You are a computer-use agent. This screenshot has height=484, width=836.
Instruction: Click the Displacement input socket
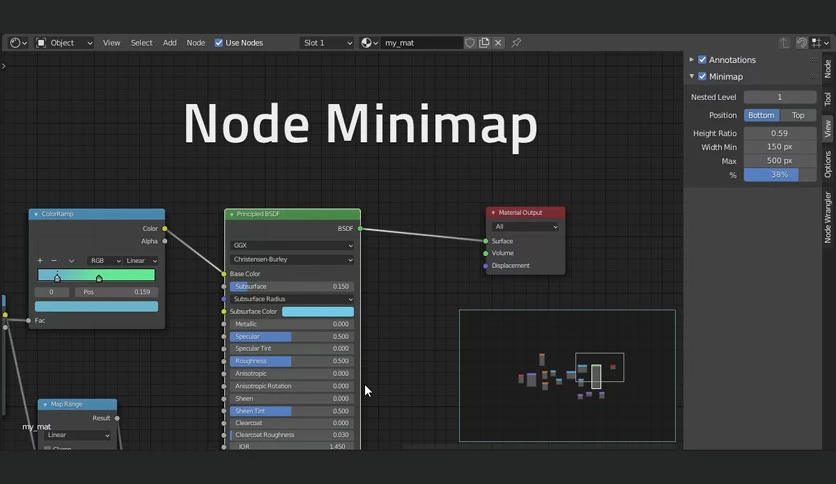pyautogui.click(x=486, y=265)
